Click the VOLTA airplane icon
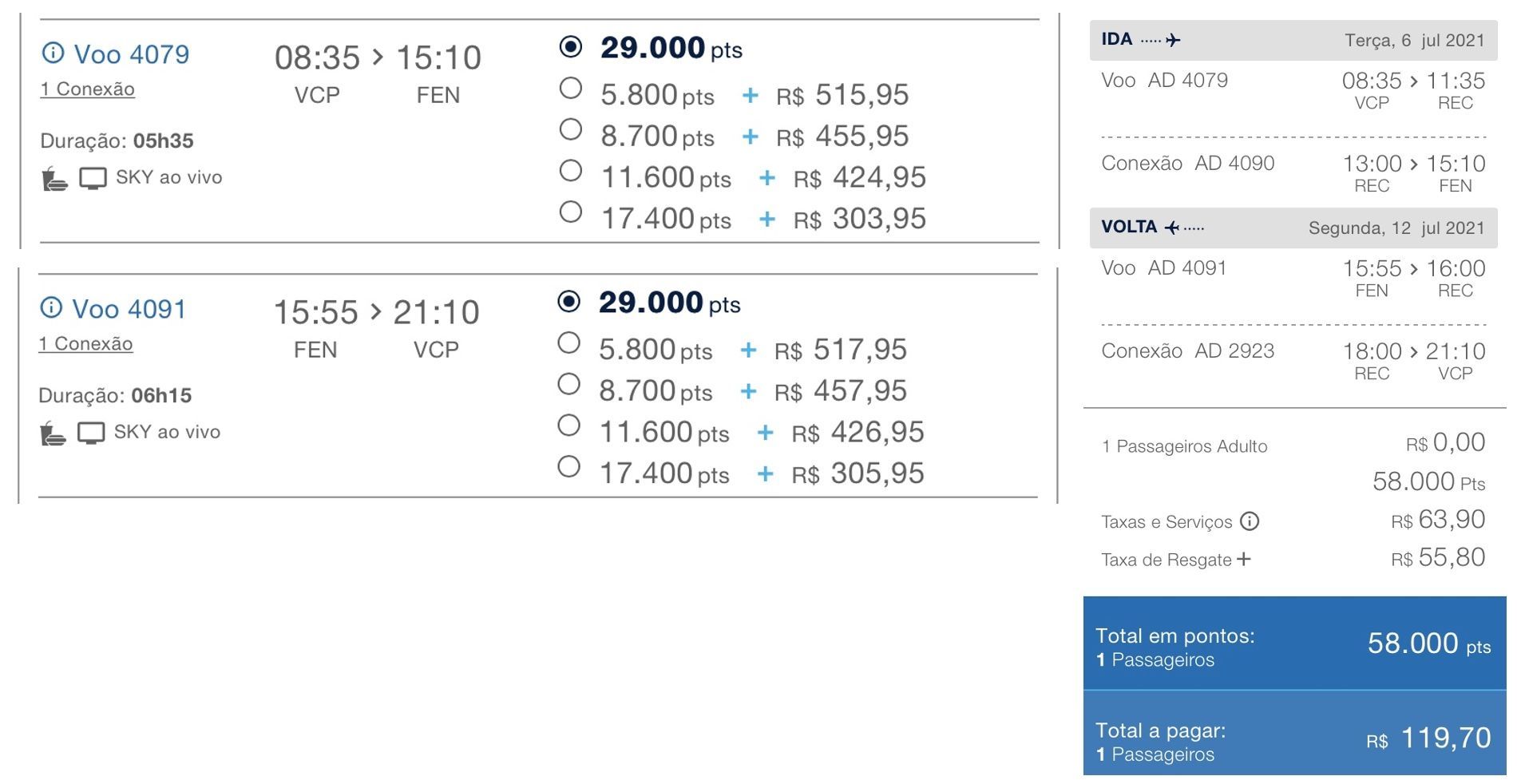The width and height of the screenshot is (1517, 784). click(1172, 228)
